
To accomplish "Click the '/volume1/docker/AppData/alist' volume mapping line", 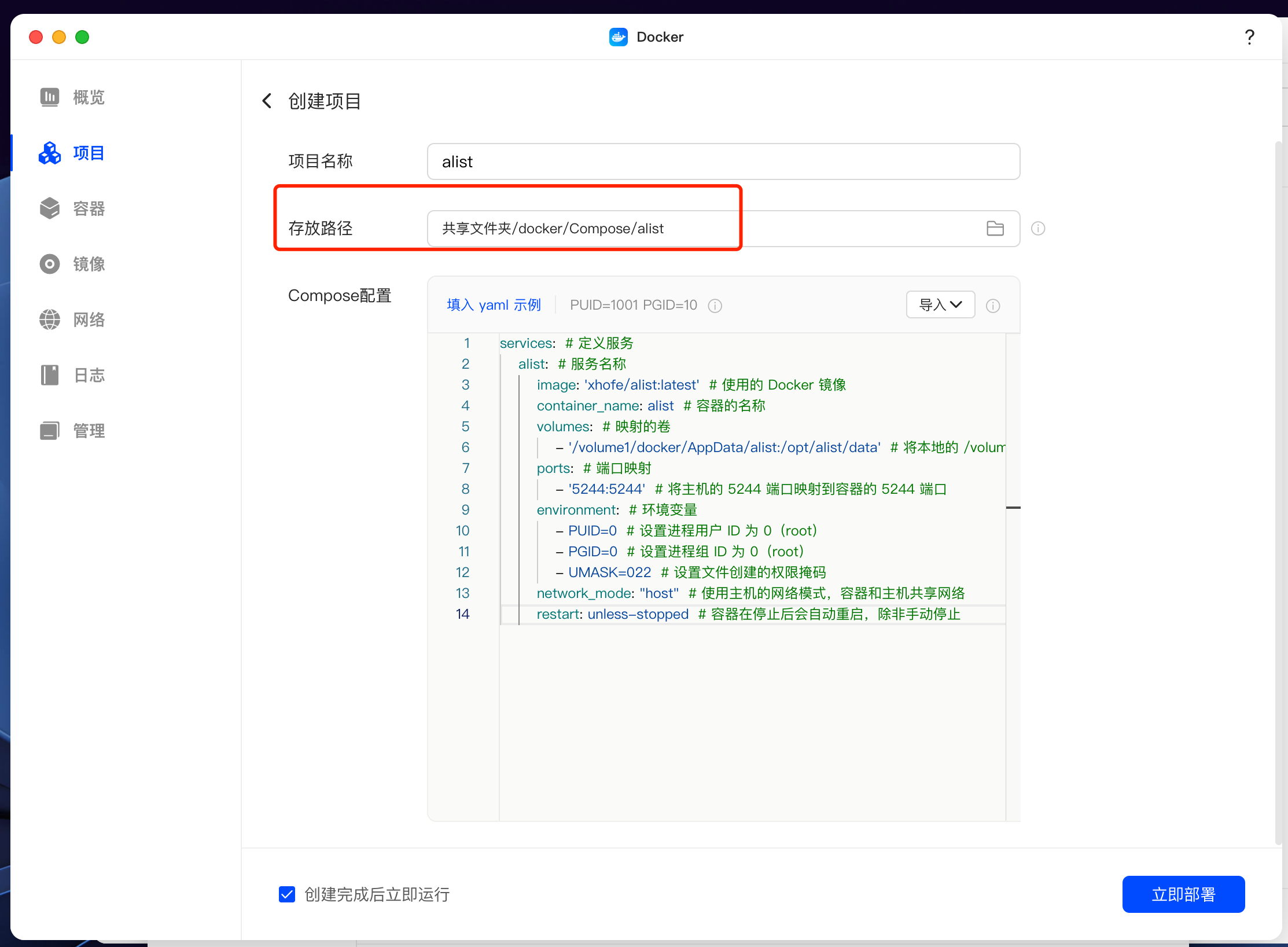I will tap(781, 447).
